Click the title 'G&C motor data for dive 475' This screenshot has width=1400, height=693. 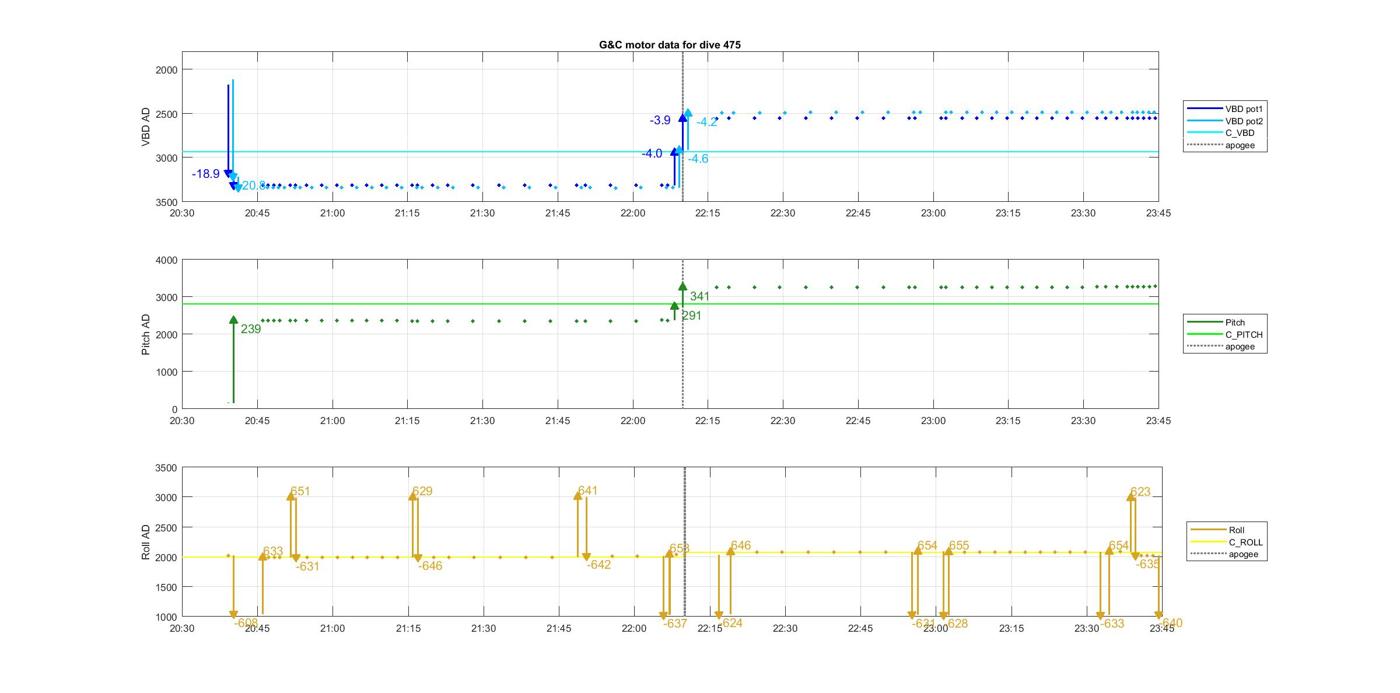(x=670, y=45)
